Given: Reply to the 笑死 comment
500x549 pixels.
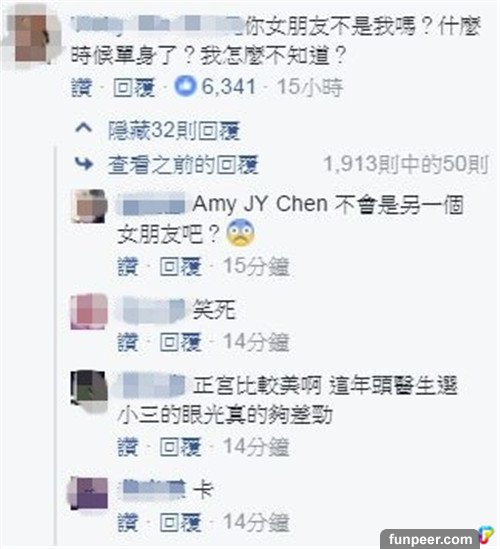Looking at the screenshot, I should click(181, 342).
